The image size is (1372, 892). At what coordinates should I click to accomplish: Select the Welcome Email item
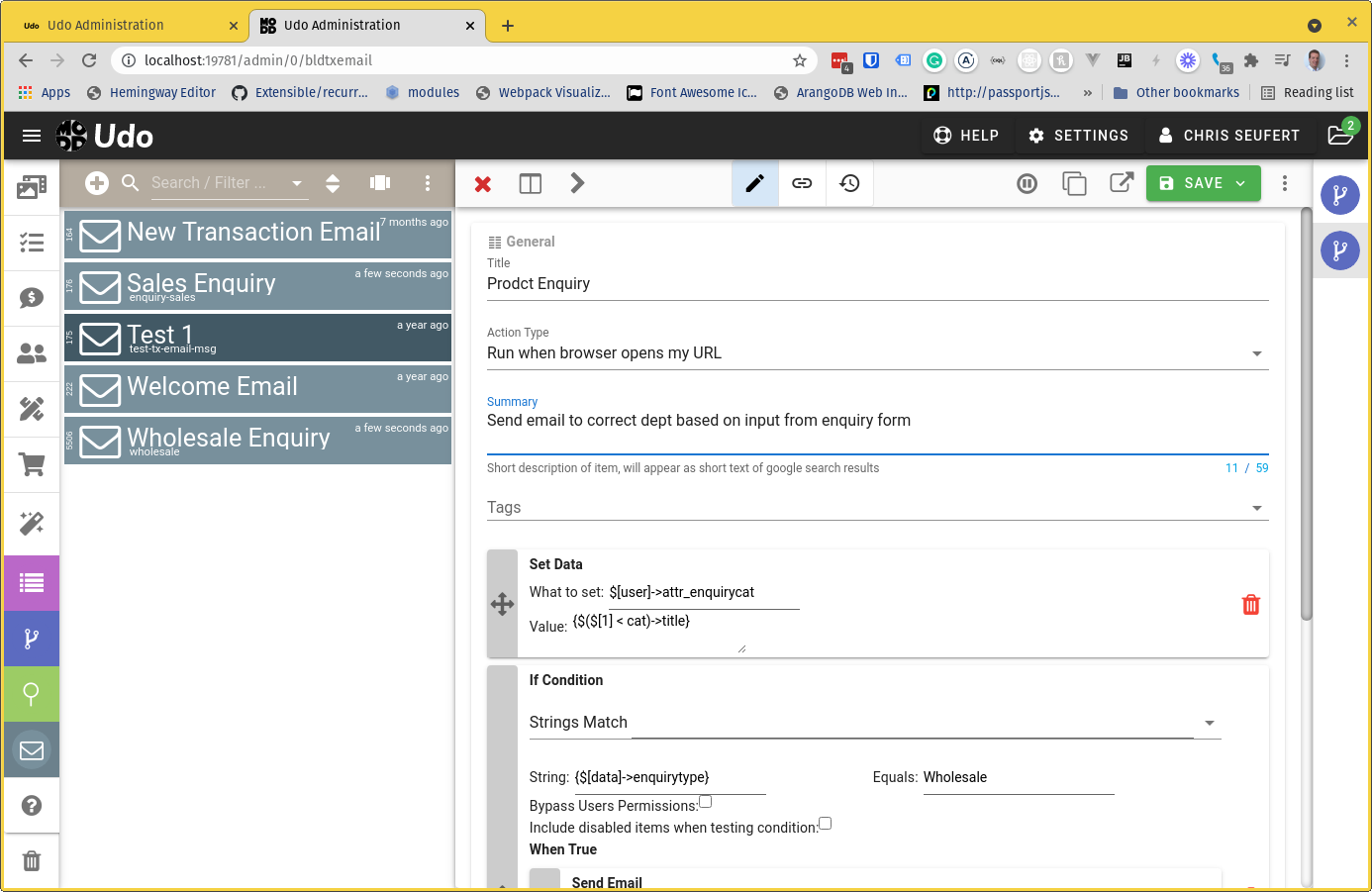pyautogui.click(x=257, y=389)
